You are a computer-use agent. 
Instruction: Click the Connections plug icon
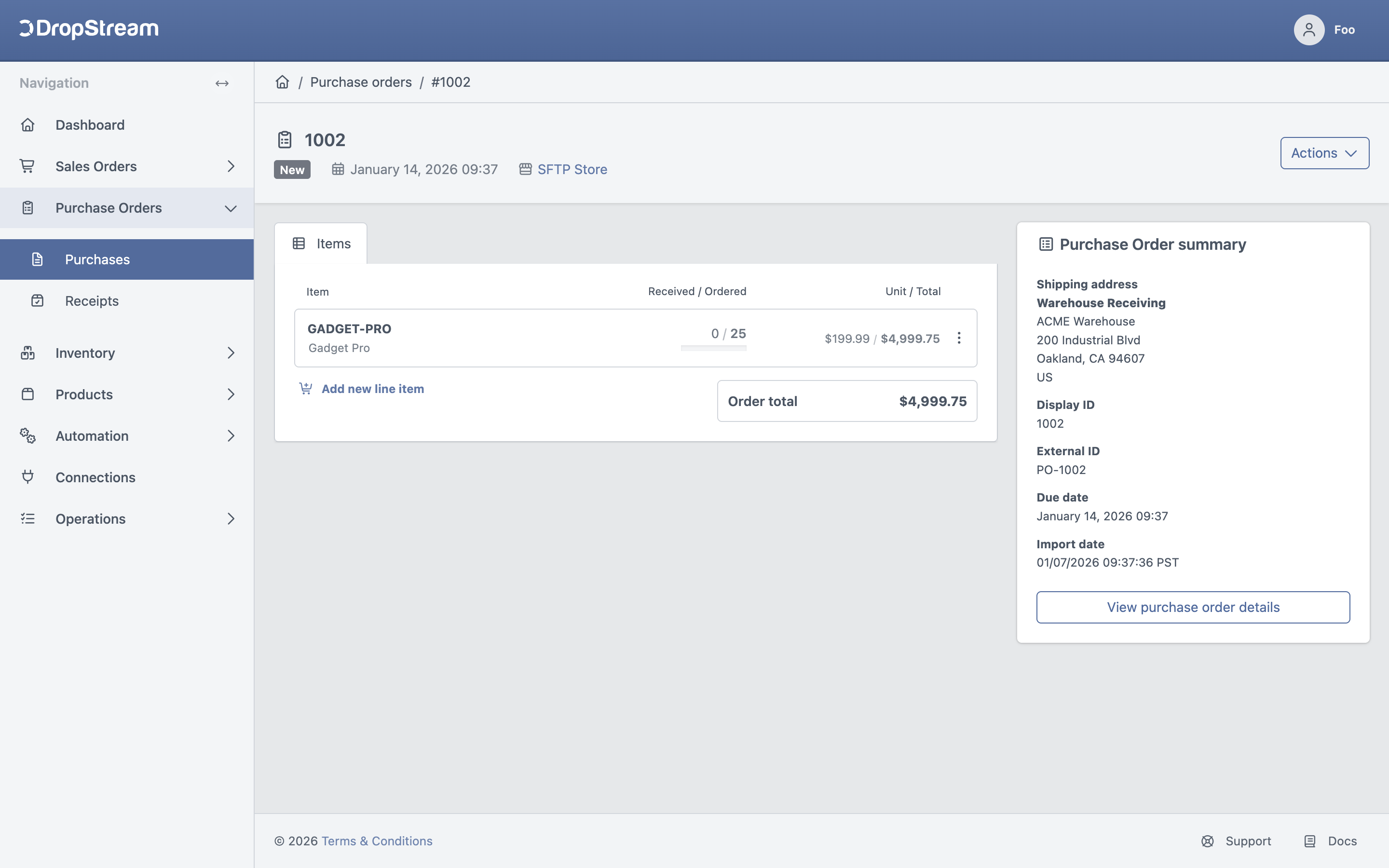coord(27,477)
